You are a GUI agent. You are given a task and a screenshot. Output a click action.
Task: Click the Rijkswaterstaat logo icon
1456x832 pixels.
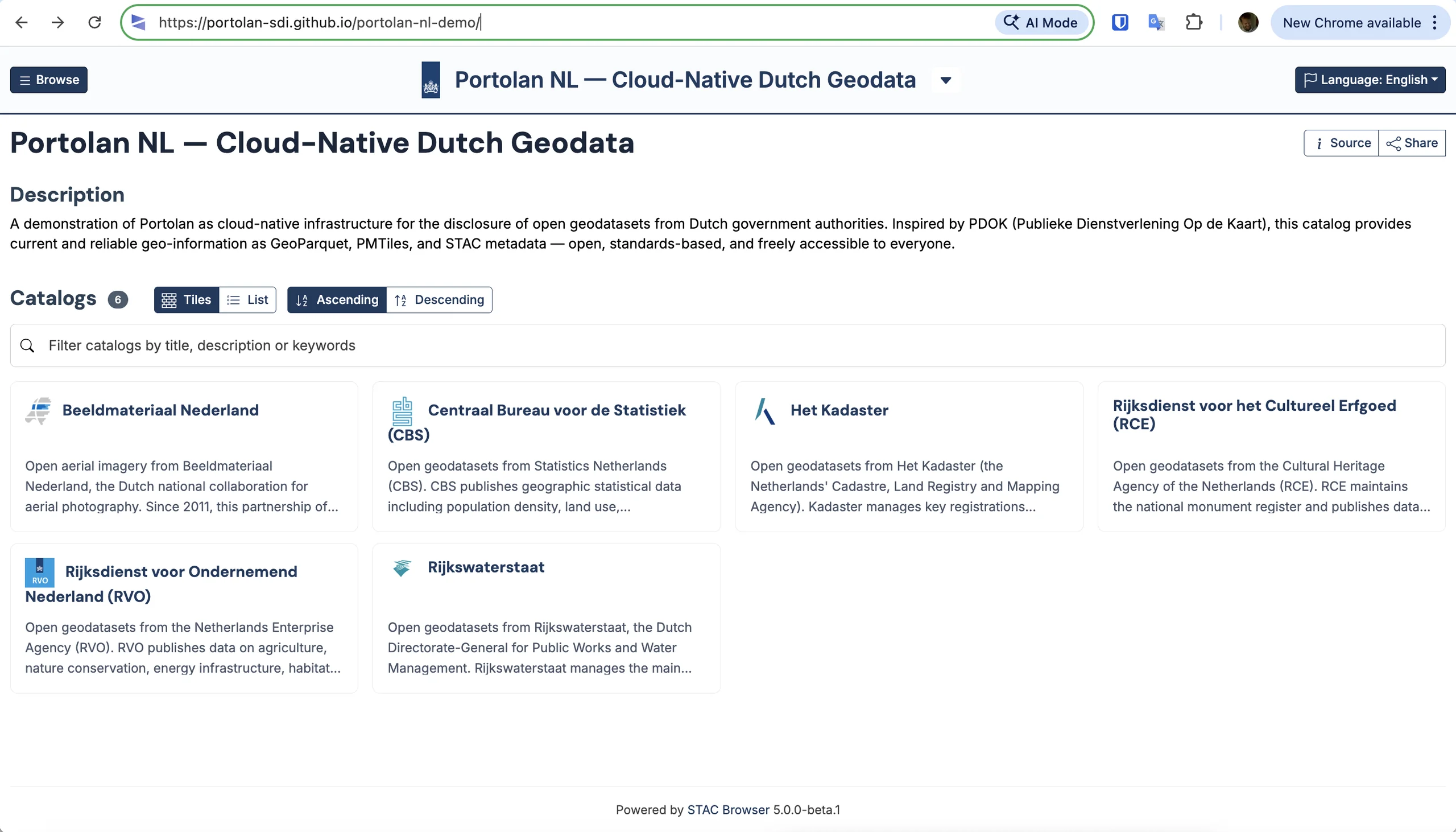coord(402,567)
